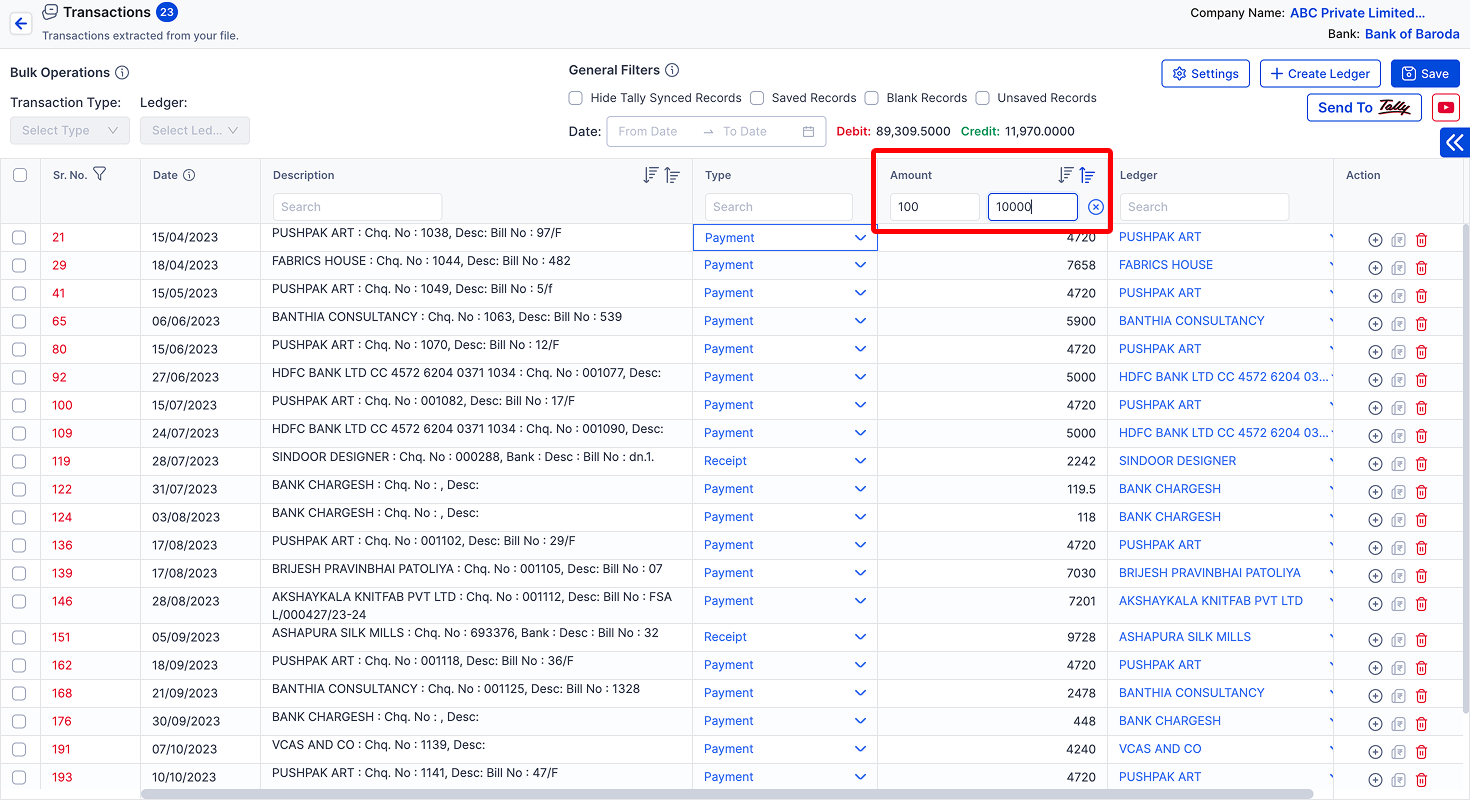Click the maximum Amount field showing 10000
Viewport: 1470px width, 800px height.
pos(1033,207)
